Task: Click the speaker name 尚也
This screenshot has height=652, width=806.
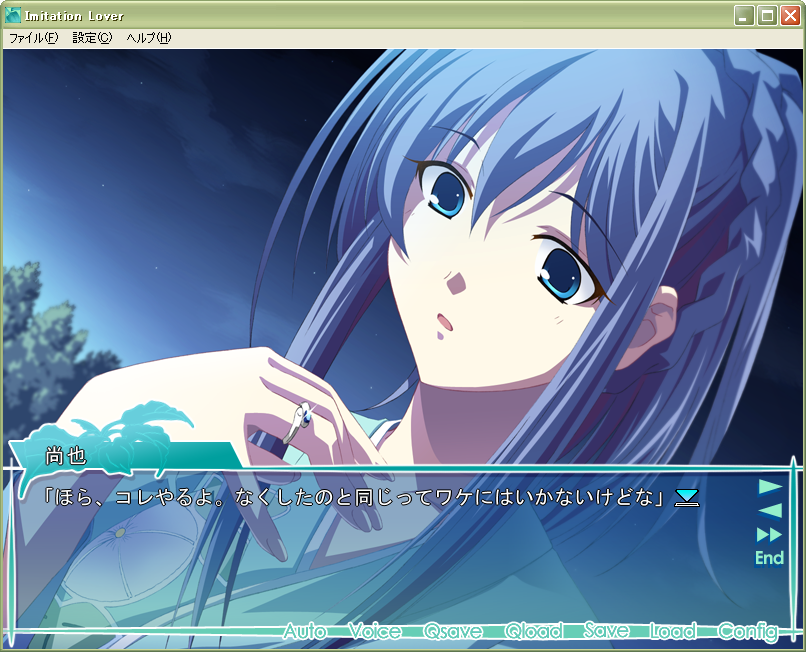Action: point(65,456)
